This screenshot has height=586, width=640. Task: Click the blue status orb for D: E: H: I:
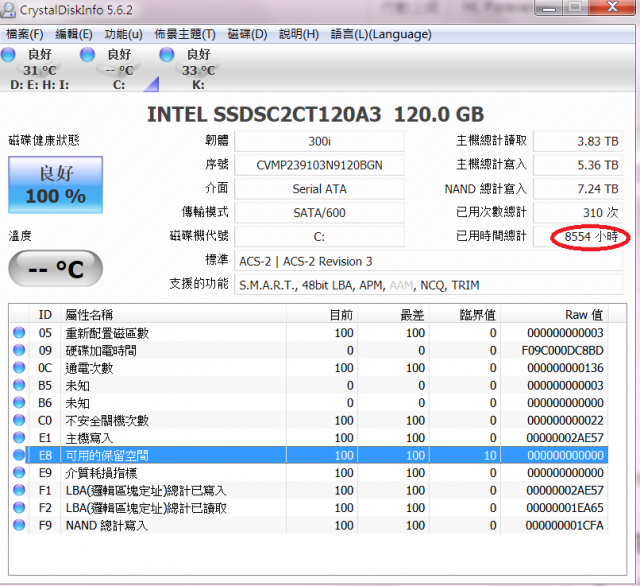pos(8,54)
